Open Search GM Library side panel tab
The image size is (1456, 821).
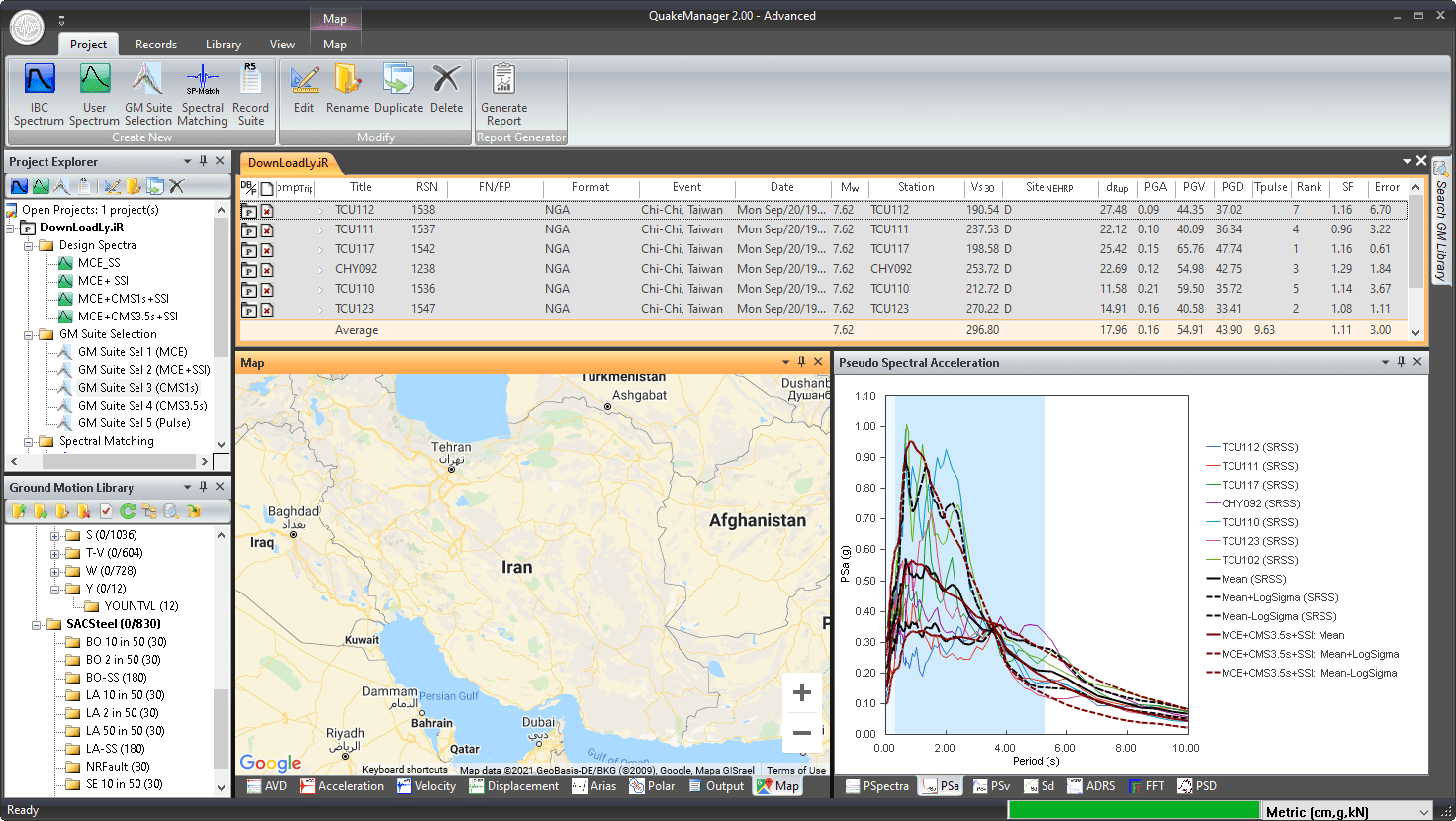click(1441, 222)
